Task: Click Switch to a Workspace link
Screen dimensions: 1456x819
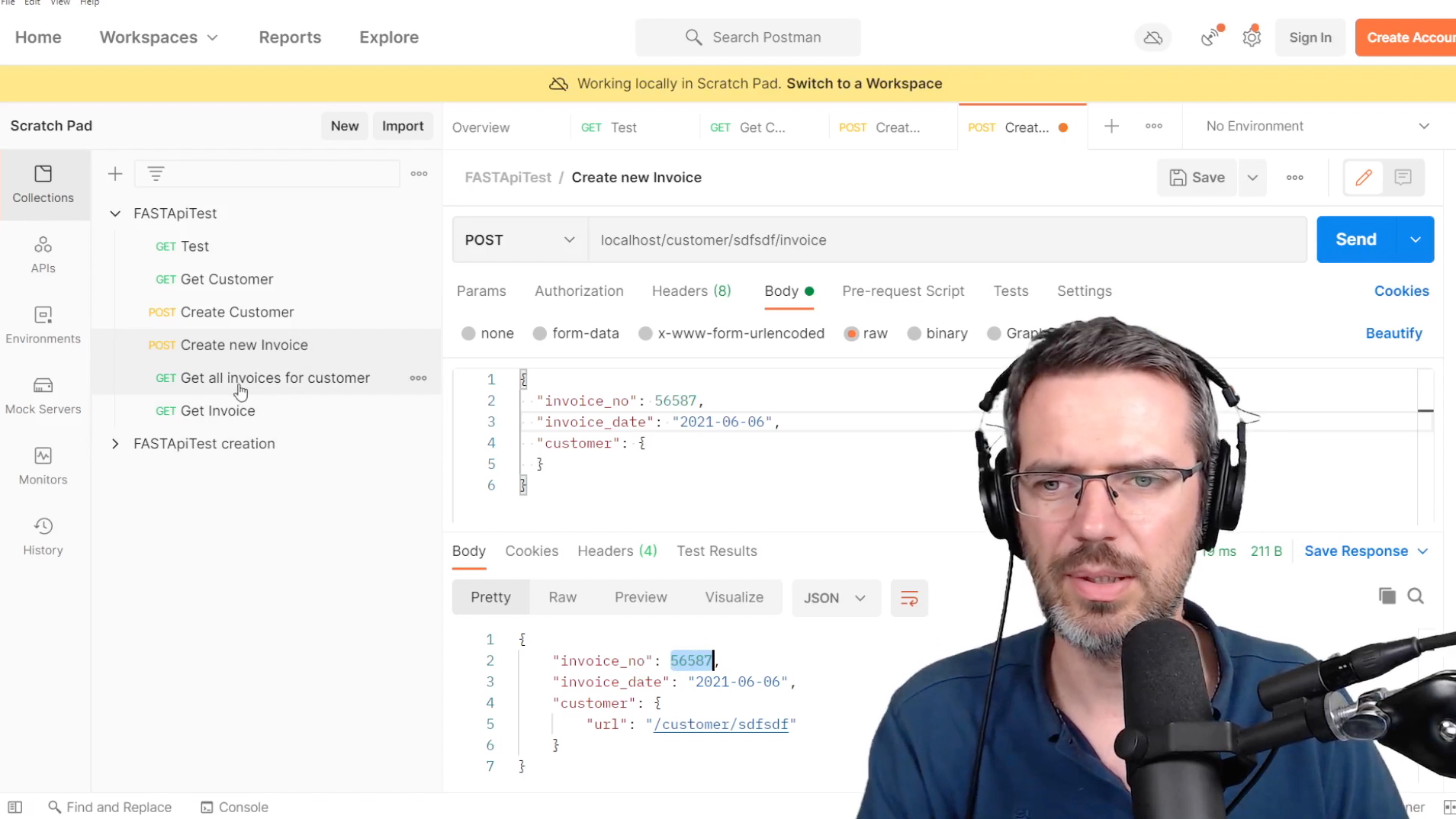Action: coord(864,84)
